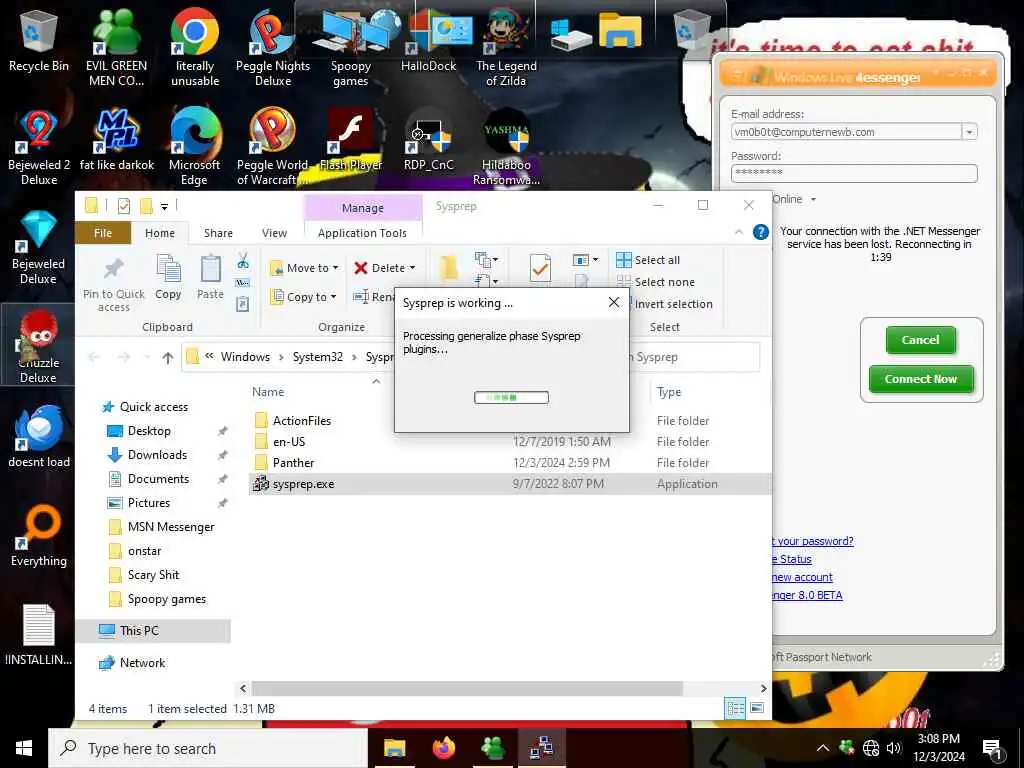Show hidden system tray icons
The image size is (1024, 768).
tap(822, 748)
